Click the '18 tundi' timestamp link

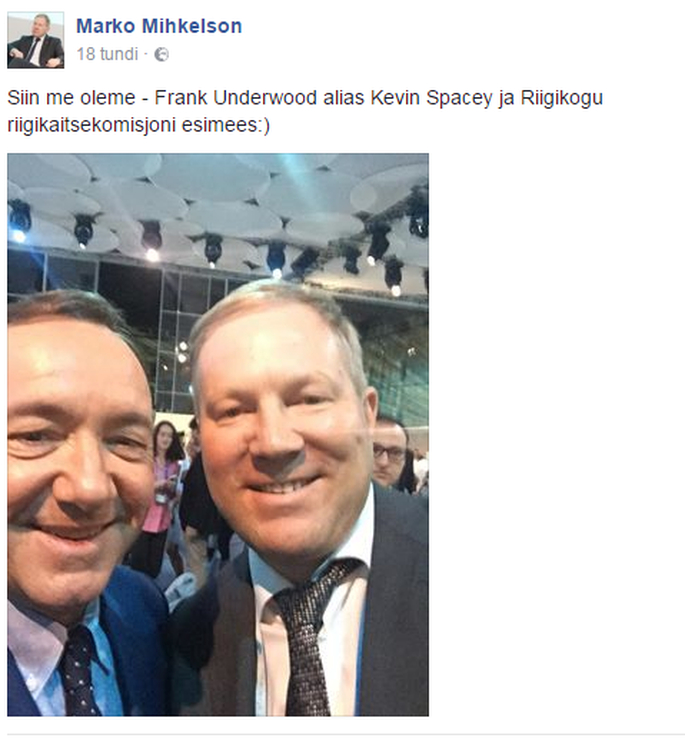pyautogui.click(x=107, y=54)
